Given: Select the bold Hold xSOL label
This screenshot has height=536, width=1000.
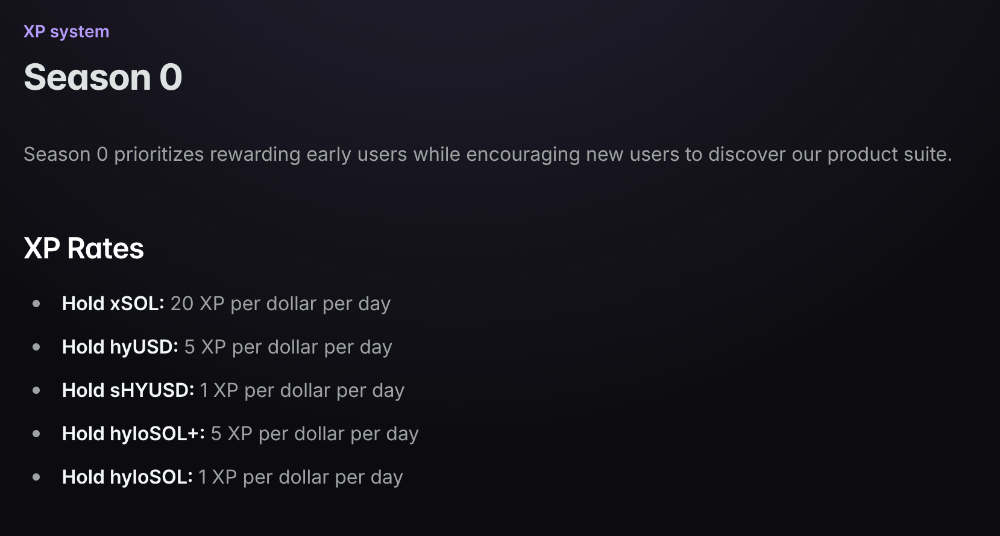Looking at the screenshot, I should click(112, 303).
